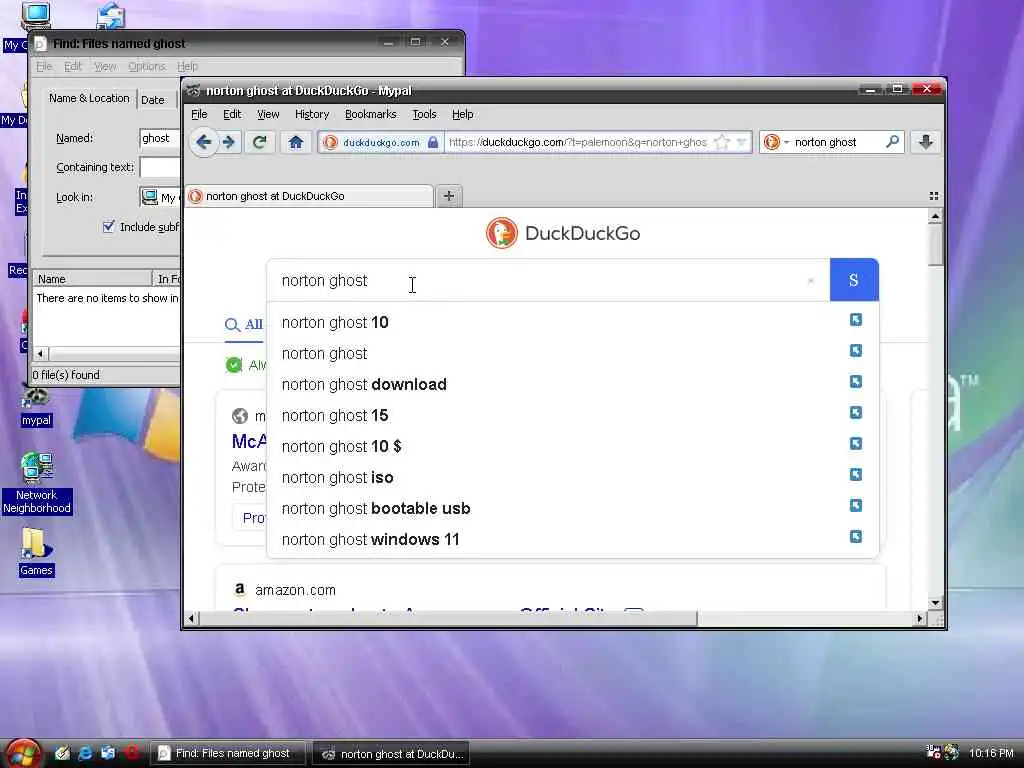Open the Help menu in Mypal
1024x768 pixels.
pyautogui.click(x=462, y=114)
